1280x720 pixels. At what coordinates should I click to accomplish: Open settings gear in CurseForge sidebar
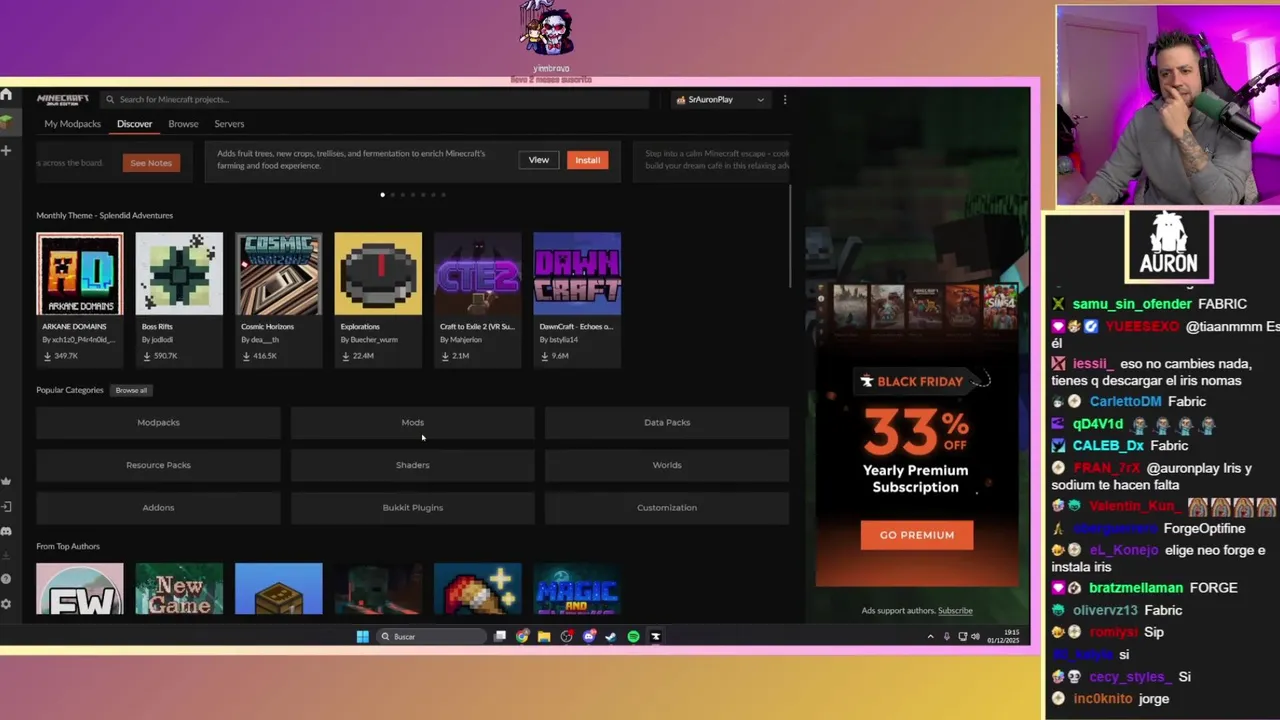6,604
